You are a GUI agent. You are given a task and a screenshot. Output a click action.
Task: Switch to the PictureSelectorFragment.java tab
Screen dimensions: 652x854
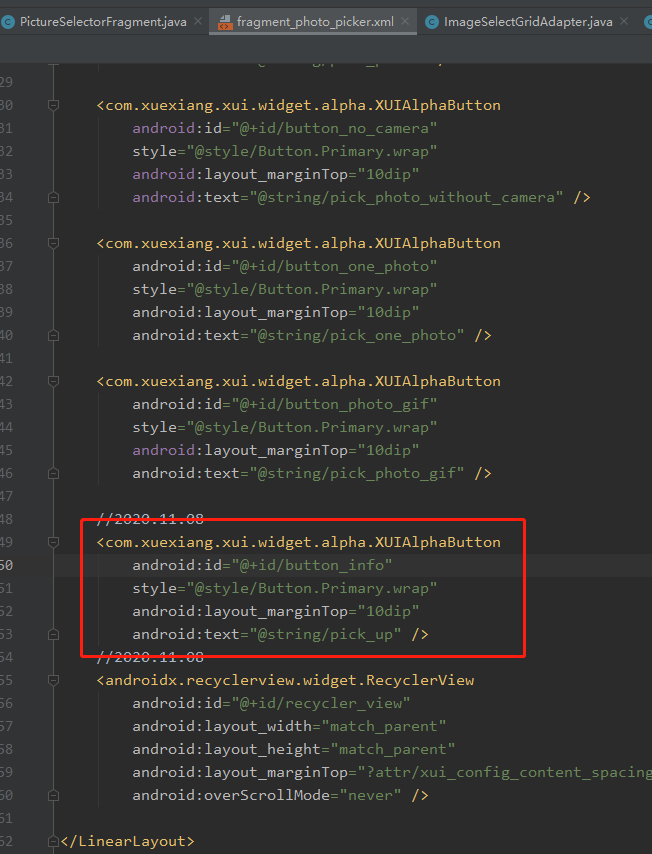coord(103,22)
